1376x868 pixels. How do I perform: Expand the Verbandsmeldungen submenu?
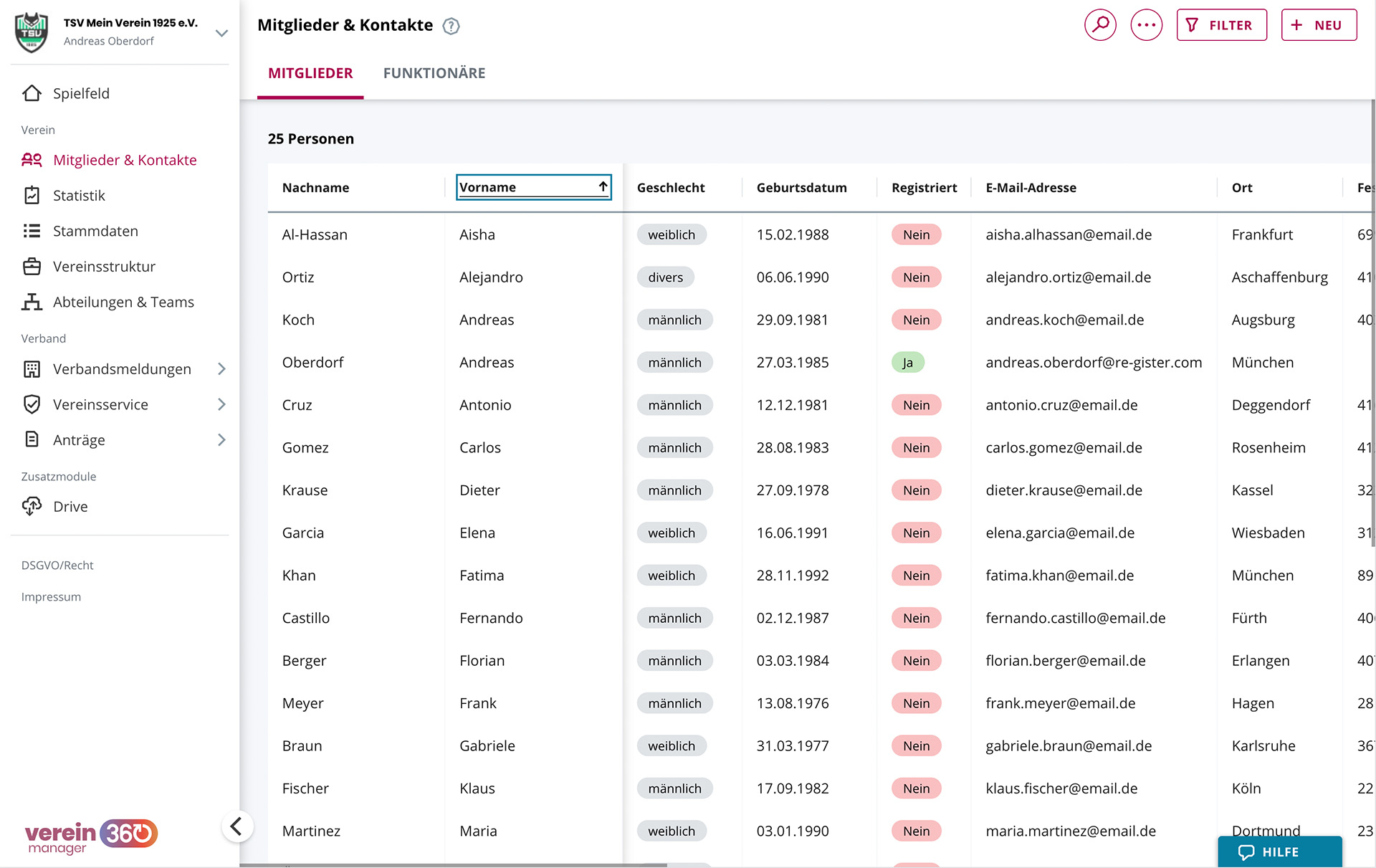[x=221, y=369]
